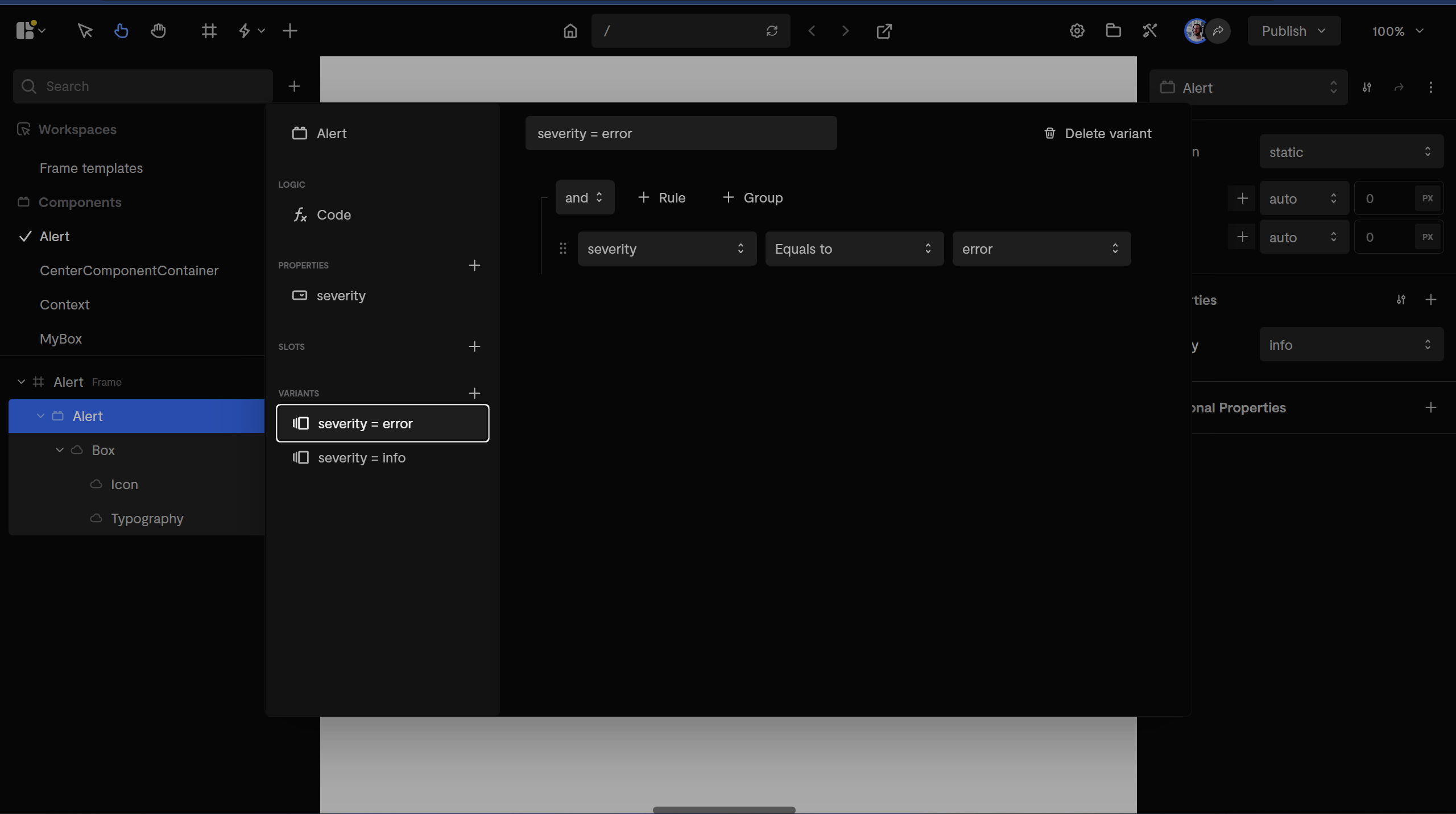Click the variant name input field
This screenshot has height=814, width=1456.
point(680,134)
